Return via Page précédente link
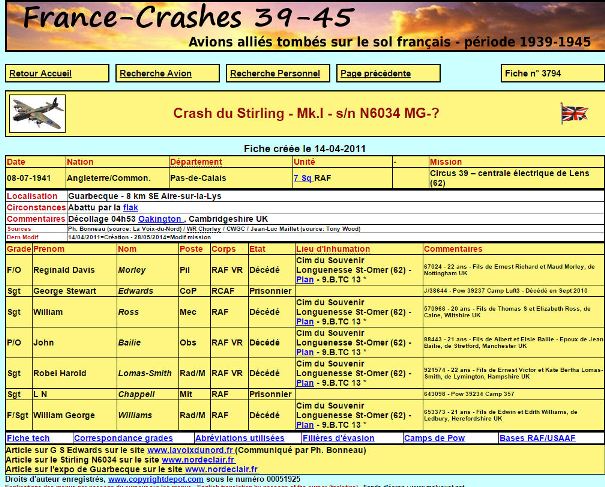Screen dimensions: 605x487 (x=375, y=73)
